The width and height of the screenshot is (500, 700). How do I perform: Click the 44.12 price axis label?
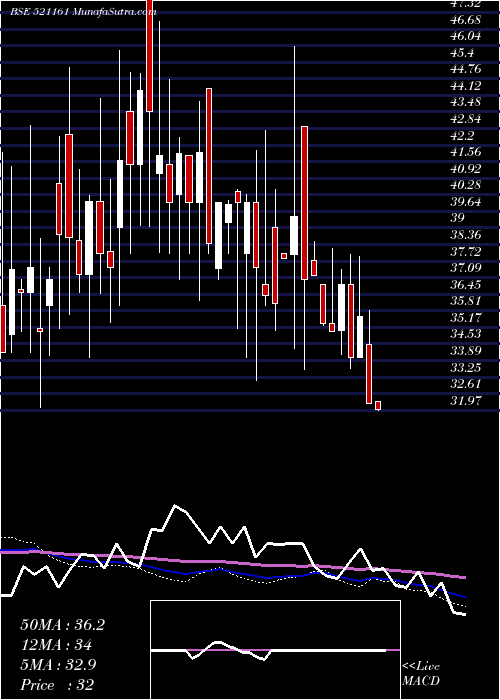coord(466,86)
